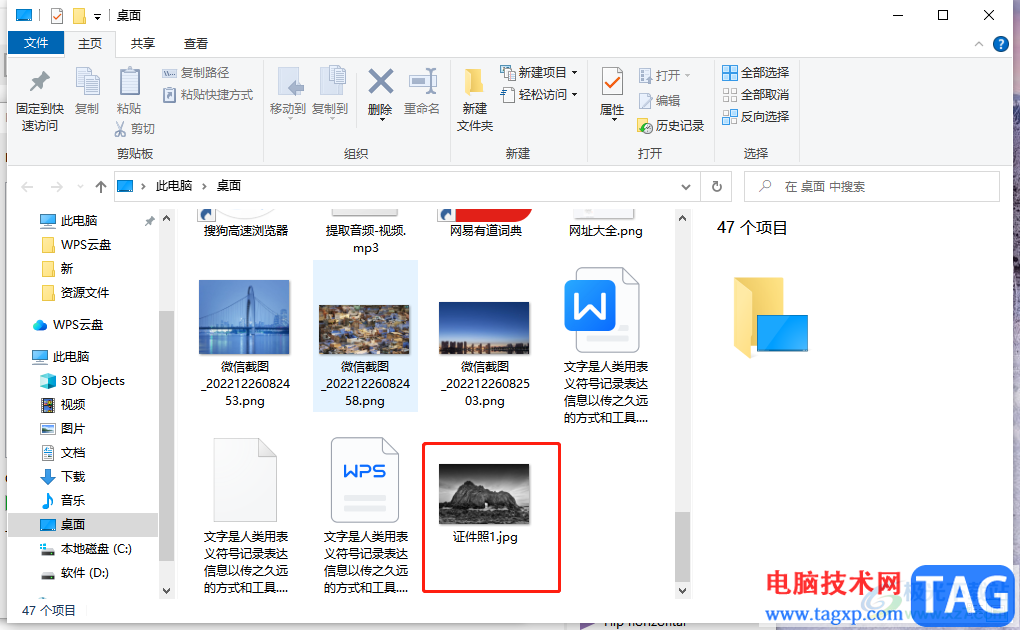Select thumbnail 微信截图_20221226082503.png

click(x=484, y=328)
